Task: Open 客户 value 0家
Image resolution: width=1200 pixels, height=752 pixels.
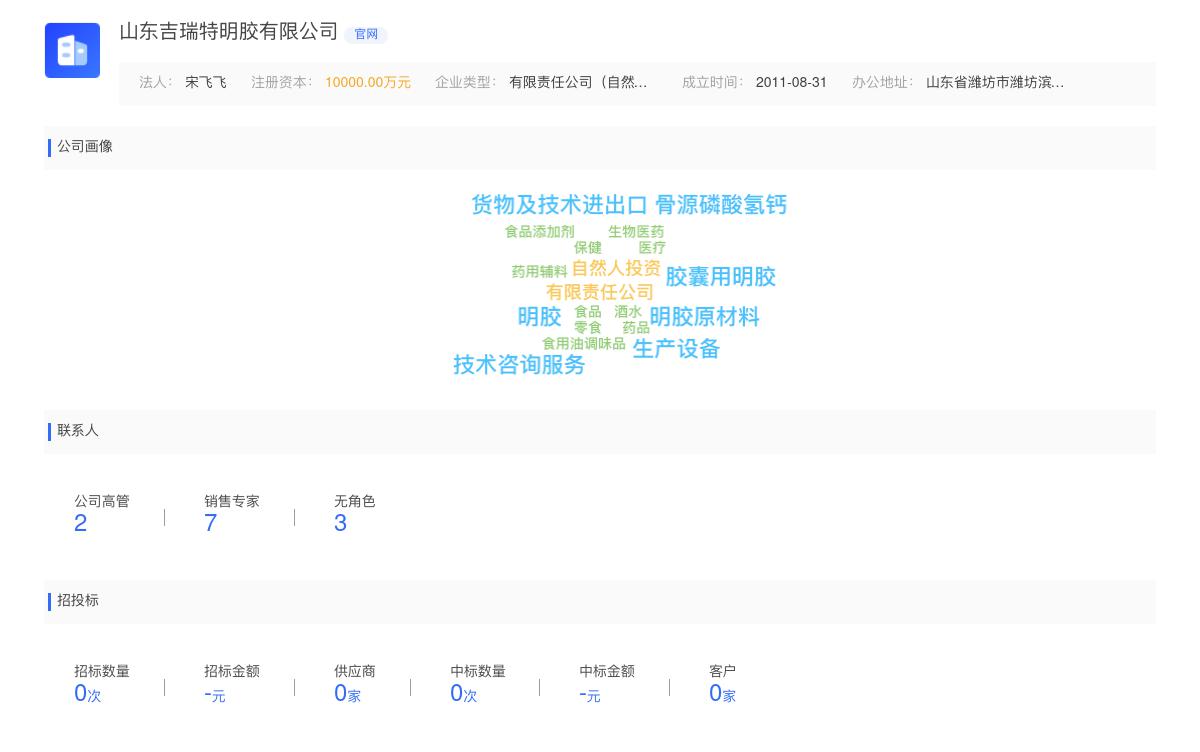Action: pyautogui.click(x=722, y=693)
